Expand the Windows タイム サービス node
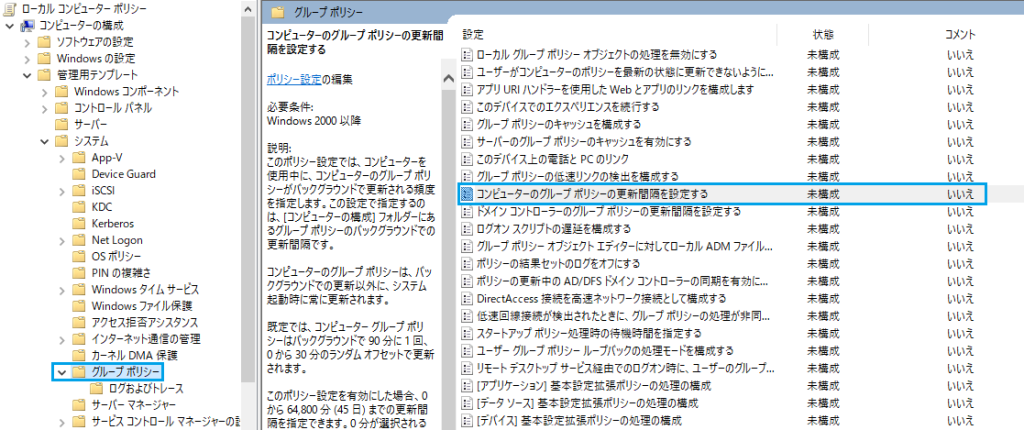 (x=62, y=289)
